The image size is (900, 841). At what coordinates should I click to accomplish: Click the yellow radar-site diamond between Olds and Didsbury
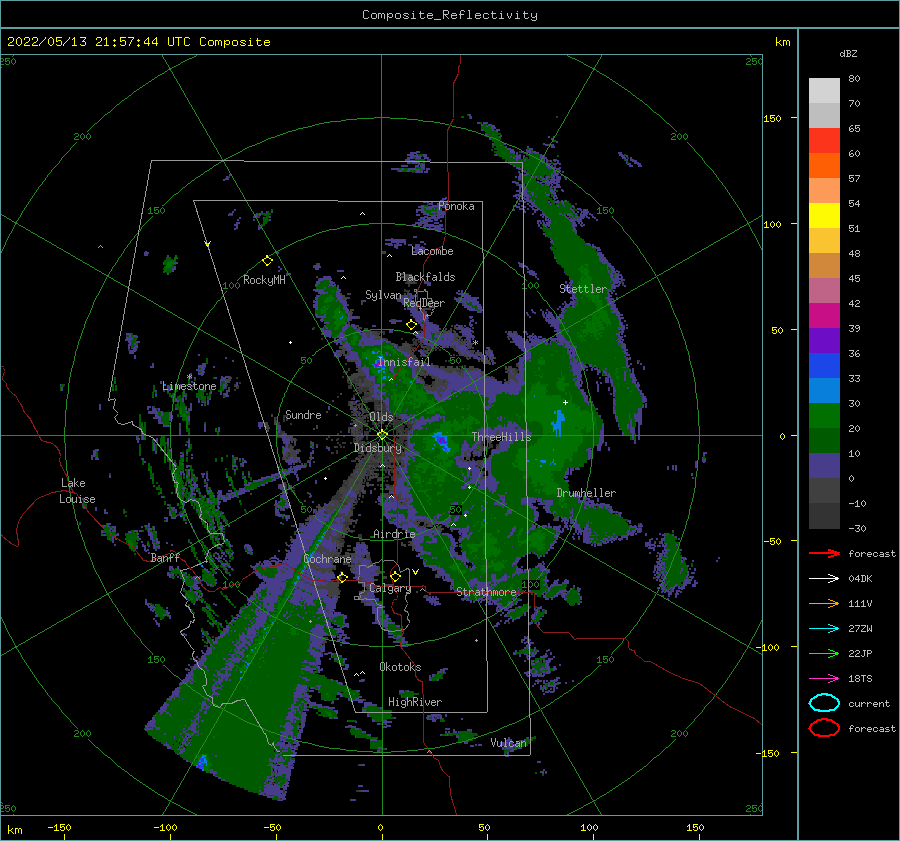pos(382,435)
